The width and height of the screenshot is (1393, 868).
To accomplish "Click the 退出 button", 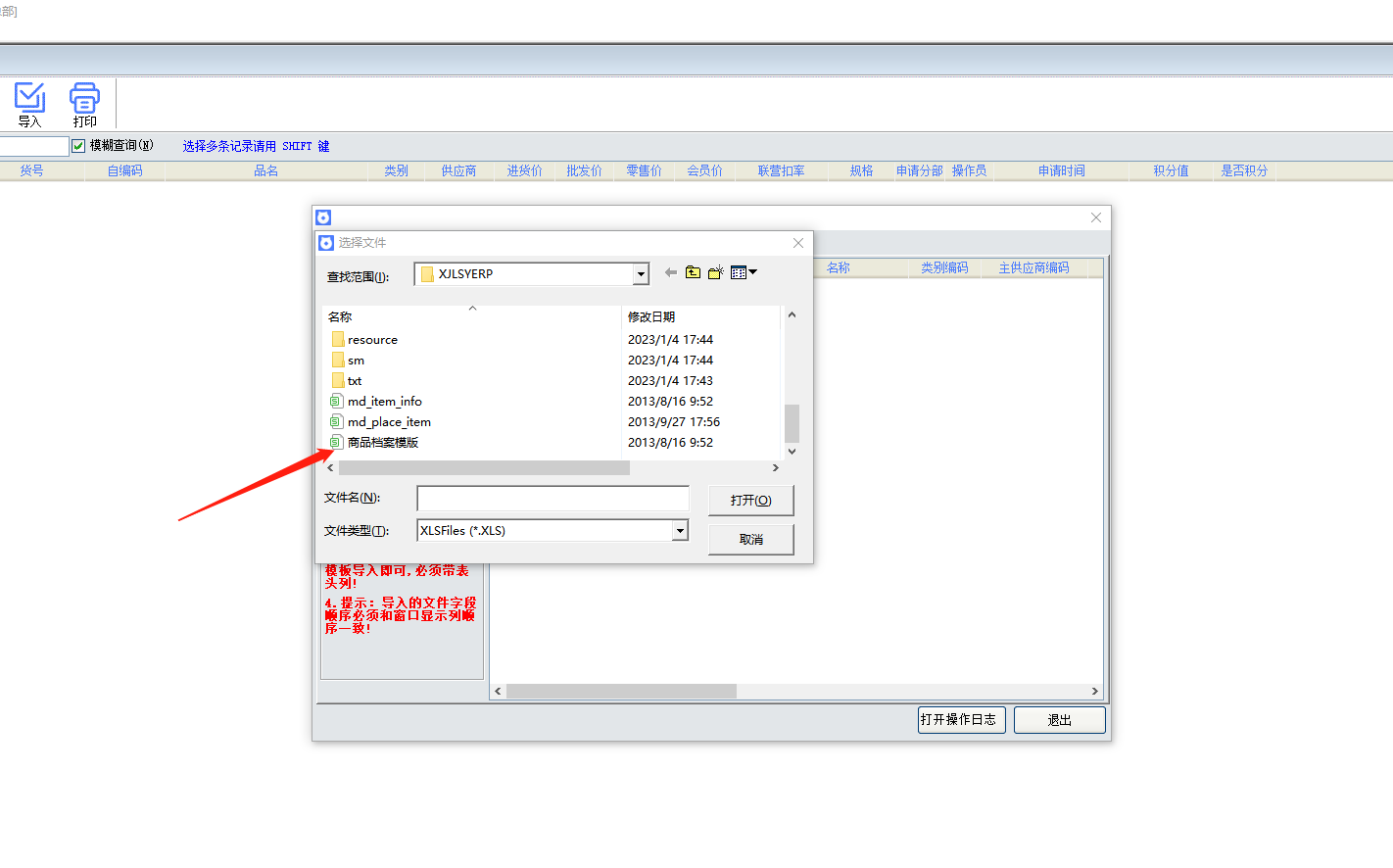I will [1060, 720].
